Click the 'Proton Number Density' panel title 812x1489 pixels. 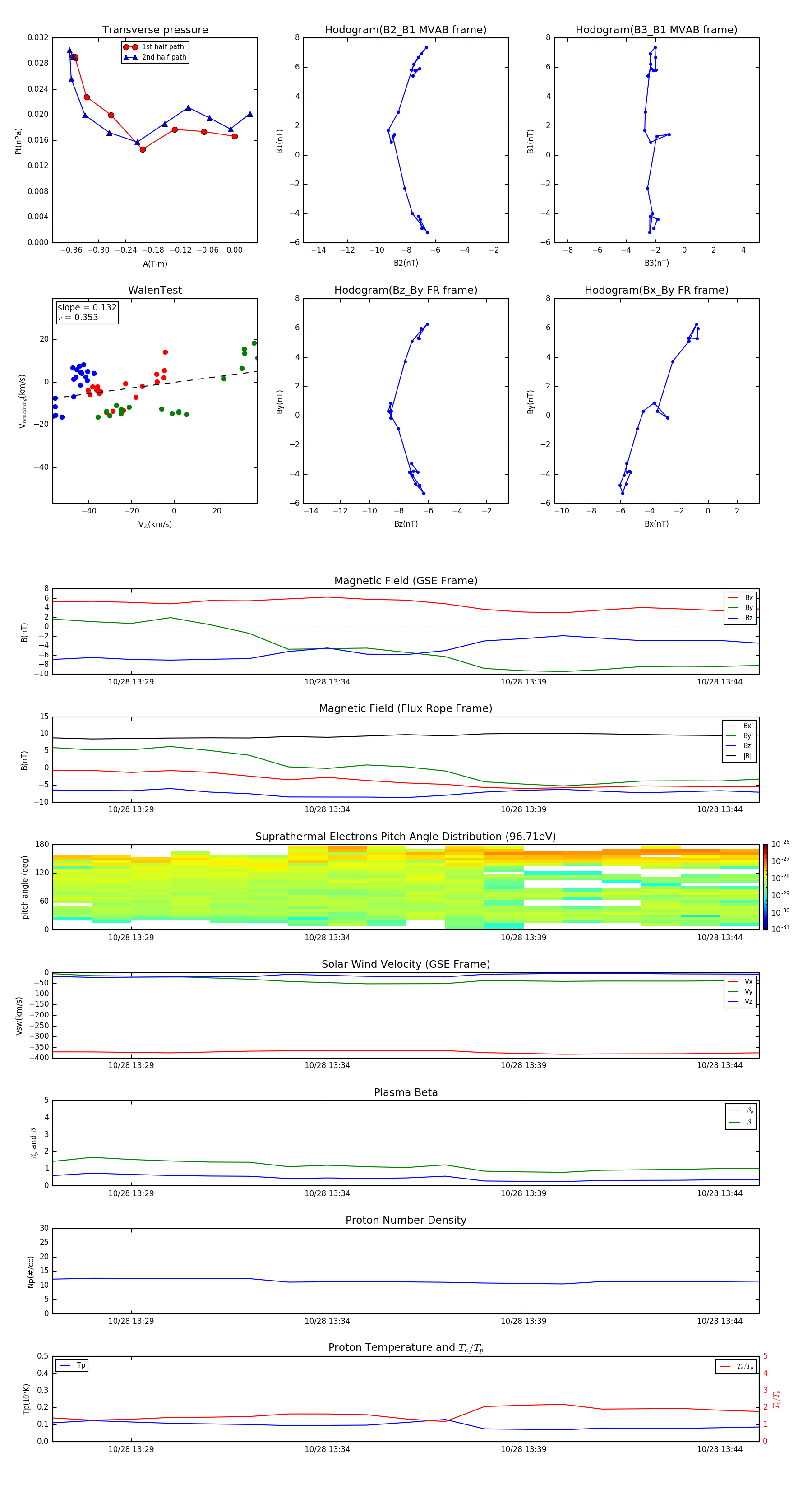pos(406,1220)
